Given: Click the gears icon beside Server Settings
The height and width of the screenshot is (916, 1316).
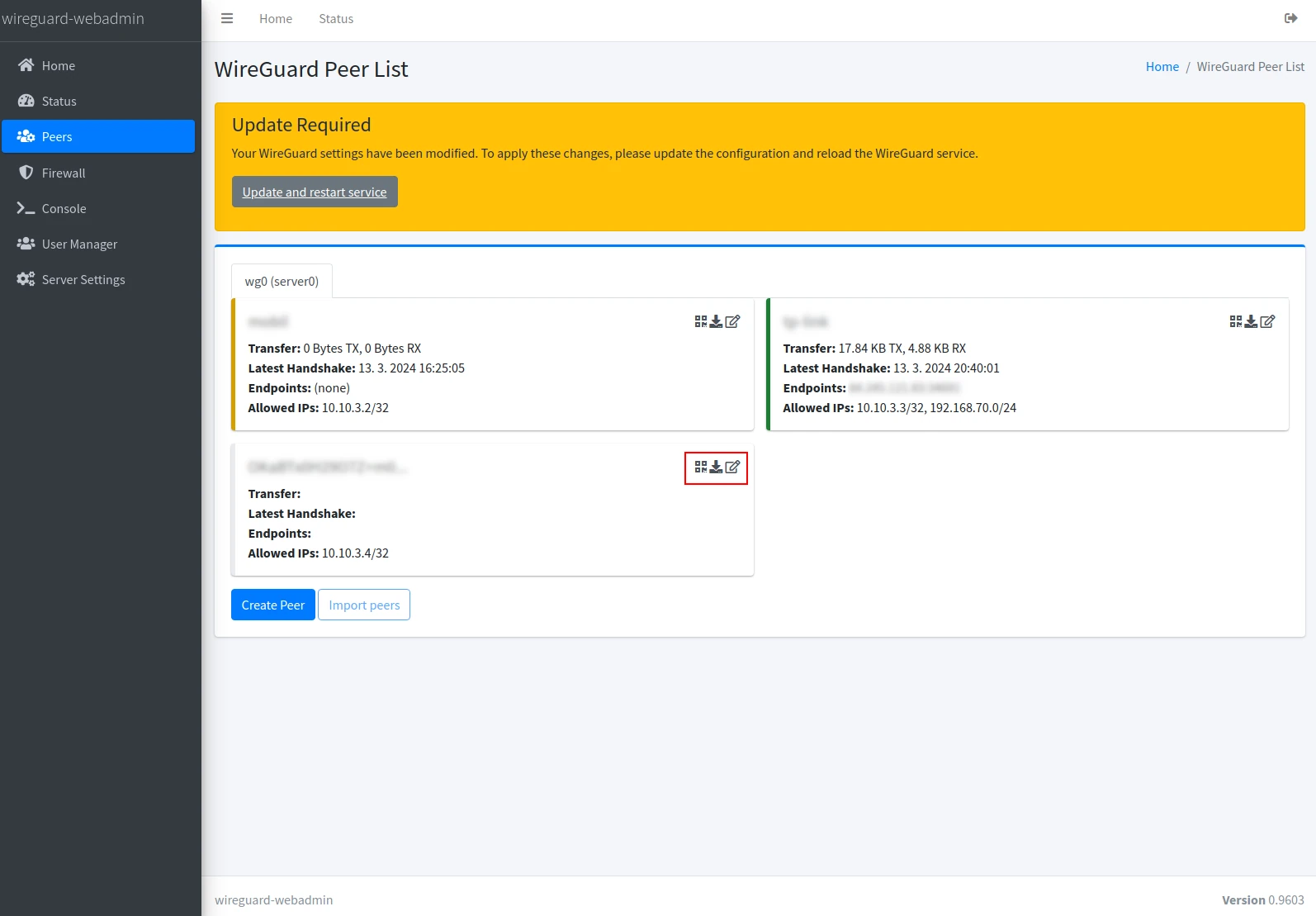Looking at the screenshot, I should coord(26,279).
